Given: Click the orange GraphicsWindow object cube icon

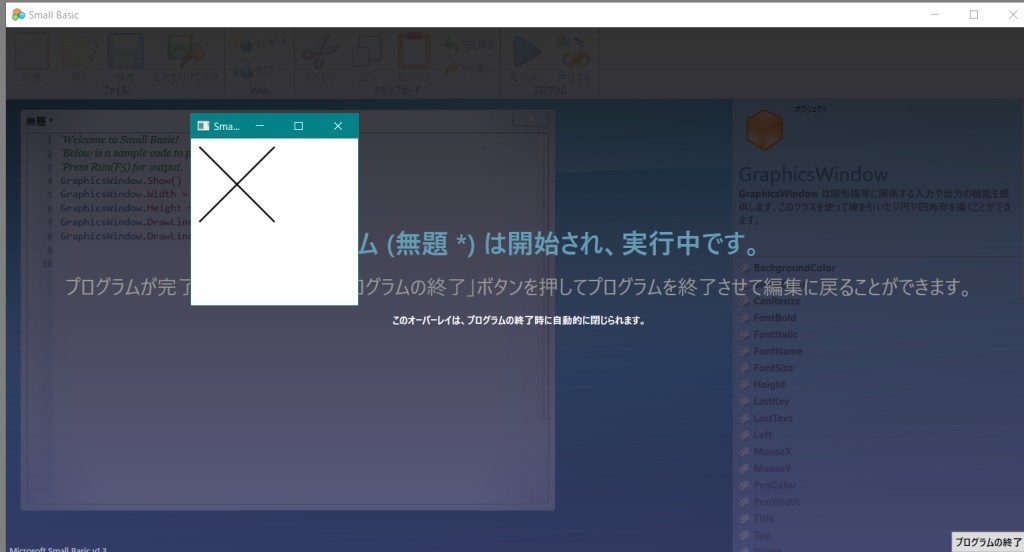Looking at the screenshot, I should [764, 129].
